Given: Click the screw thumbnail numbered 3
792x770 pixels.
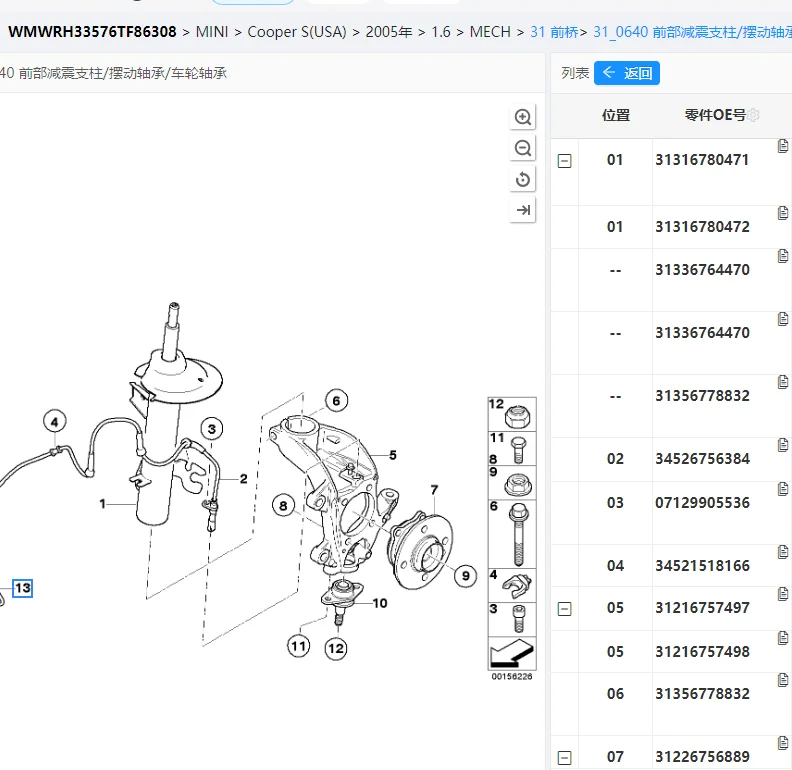Looking at the screenshot, I should (512, 619).
